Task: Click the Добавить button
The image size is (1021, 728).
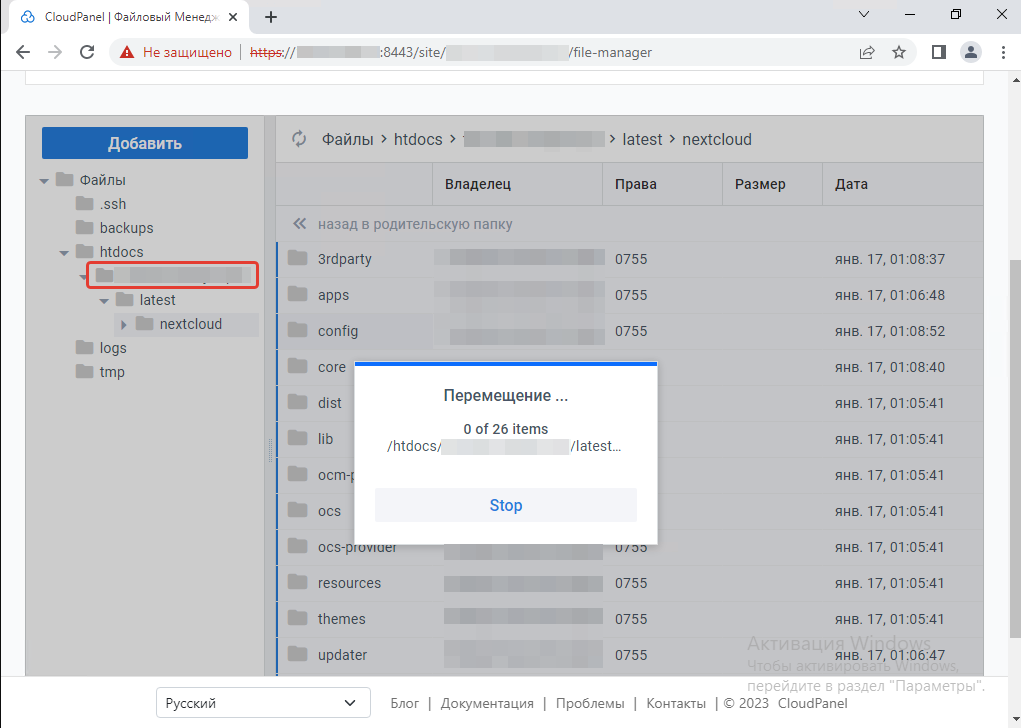Action: click(x=145, y=143)
